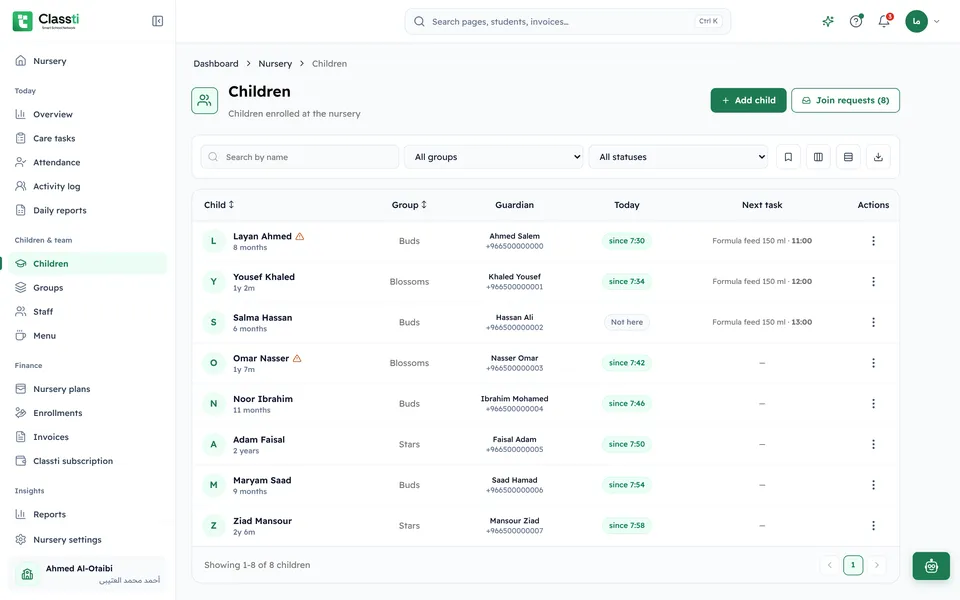Open the chatbot robot button
Screen dimensions: 960x600
[931, 566]
